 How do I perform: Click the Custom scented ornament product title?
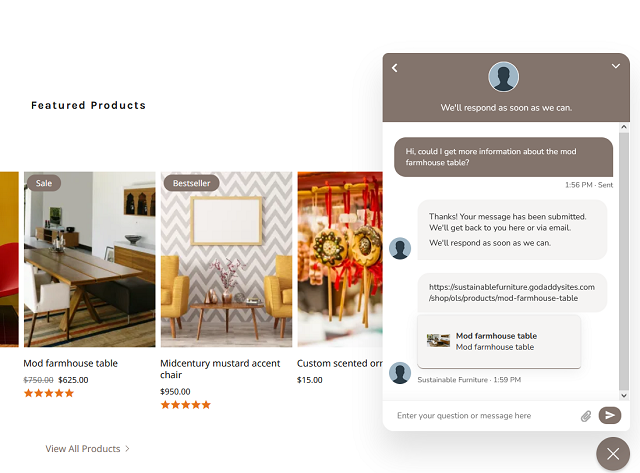(340, 363)
